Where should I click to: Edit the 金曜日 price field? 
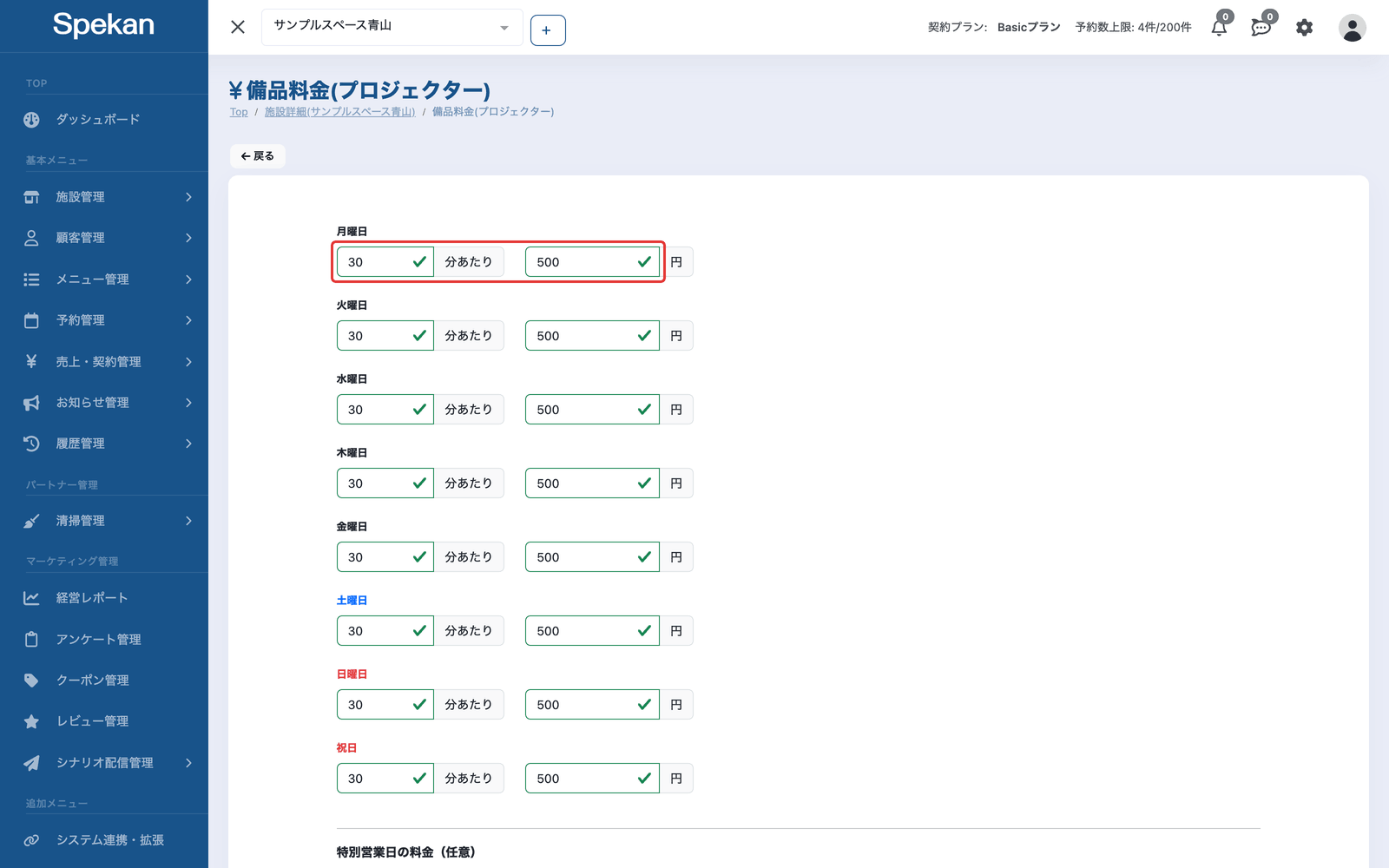click(x=592, y=557)
